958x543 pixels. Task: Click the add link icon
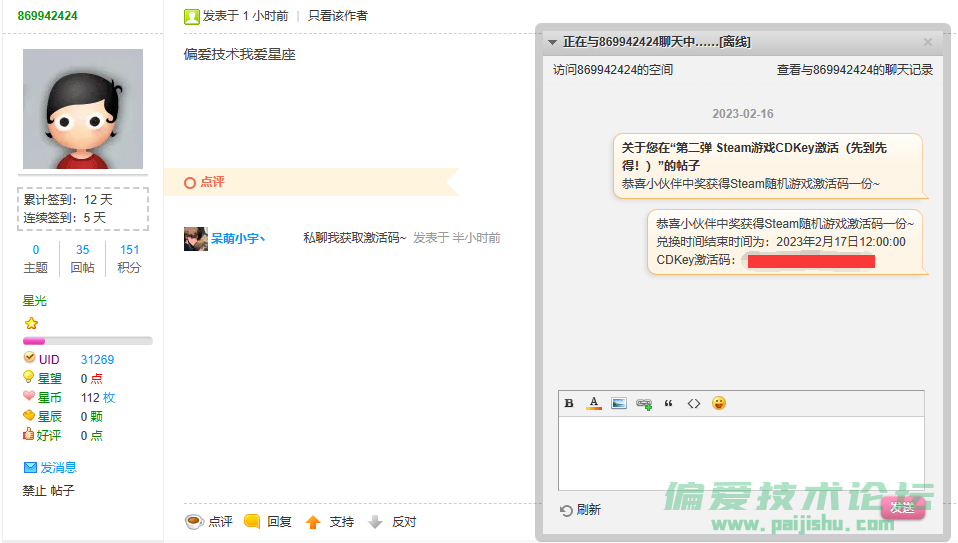click(644, 403)
